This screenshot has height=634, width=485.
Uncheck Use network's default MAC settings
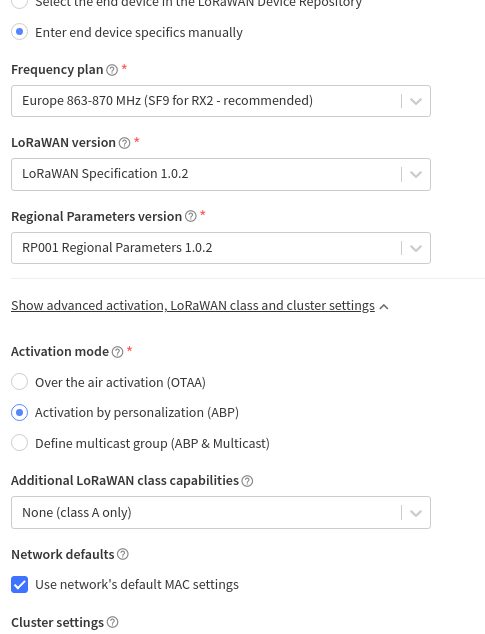19,585
